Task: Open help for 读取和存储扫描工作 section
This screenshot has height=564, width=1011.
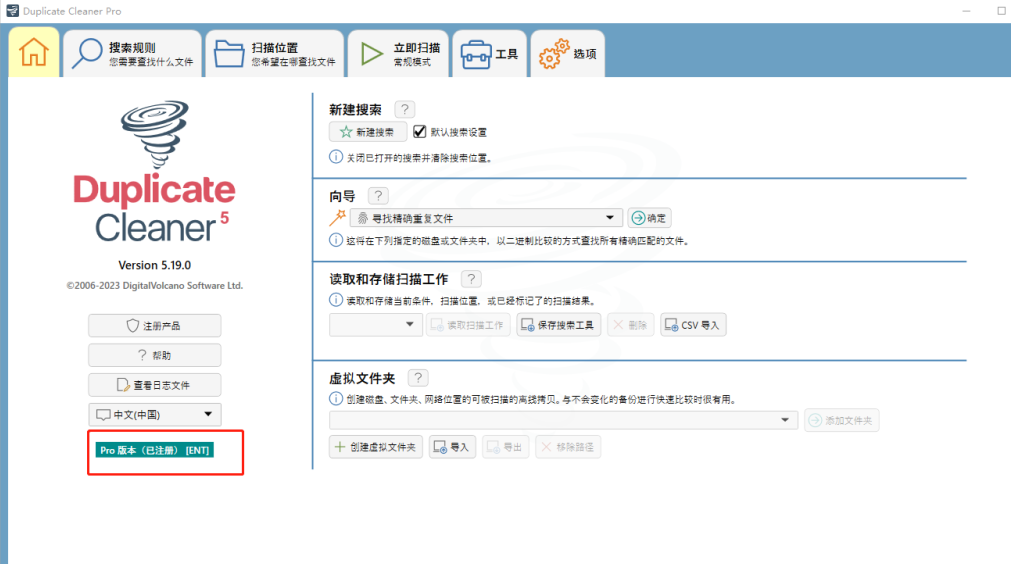Action: point(471,278)
